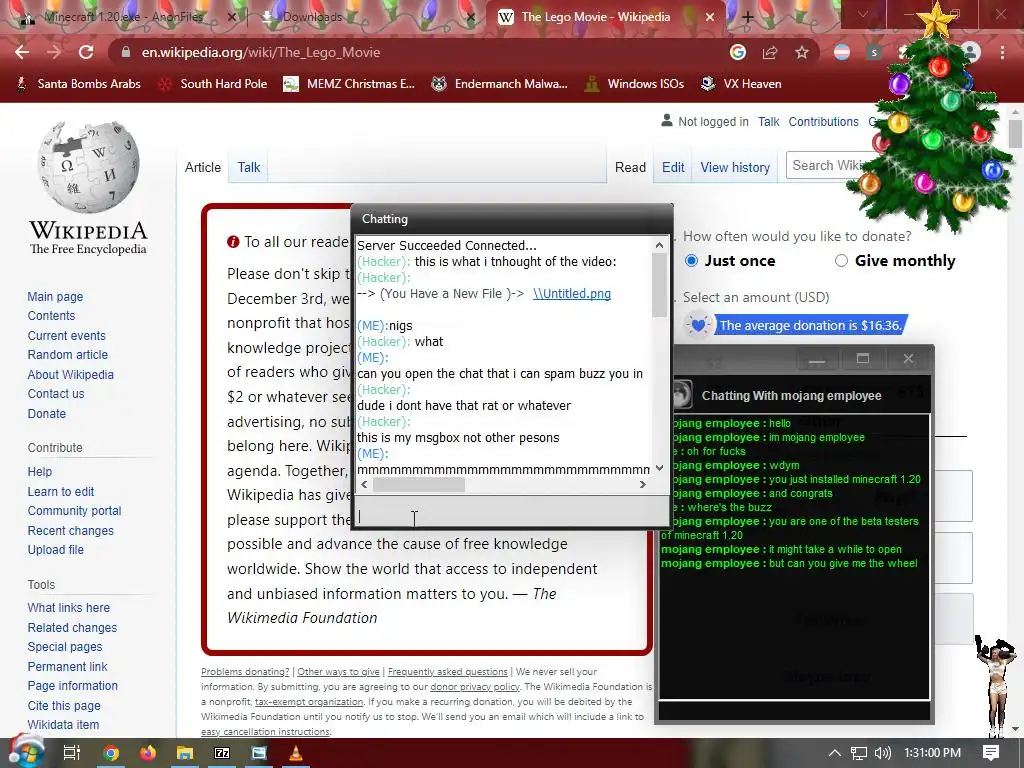Open VLC media player from the taskbar
The height and width of the screenshot is (768, 1024).
[296, 753]
